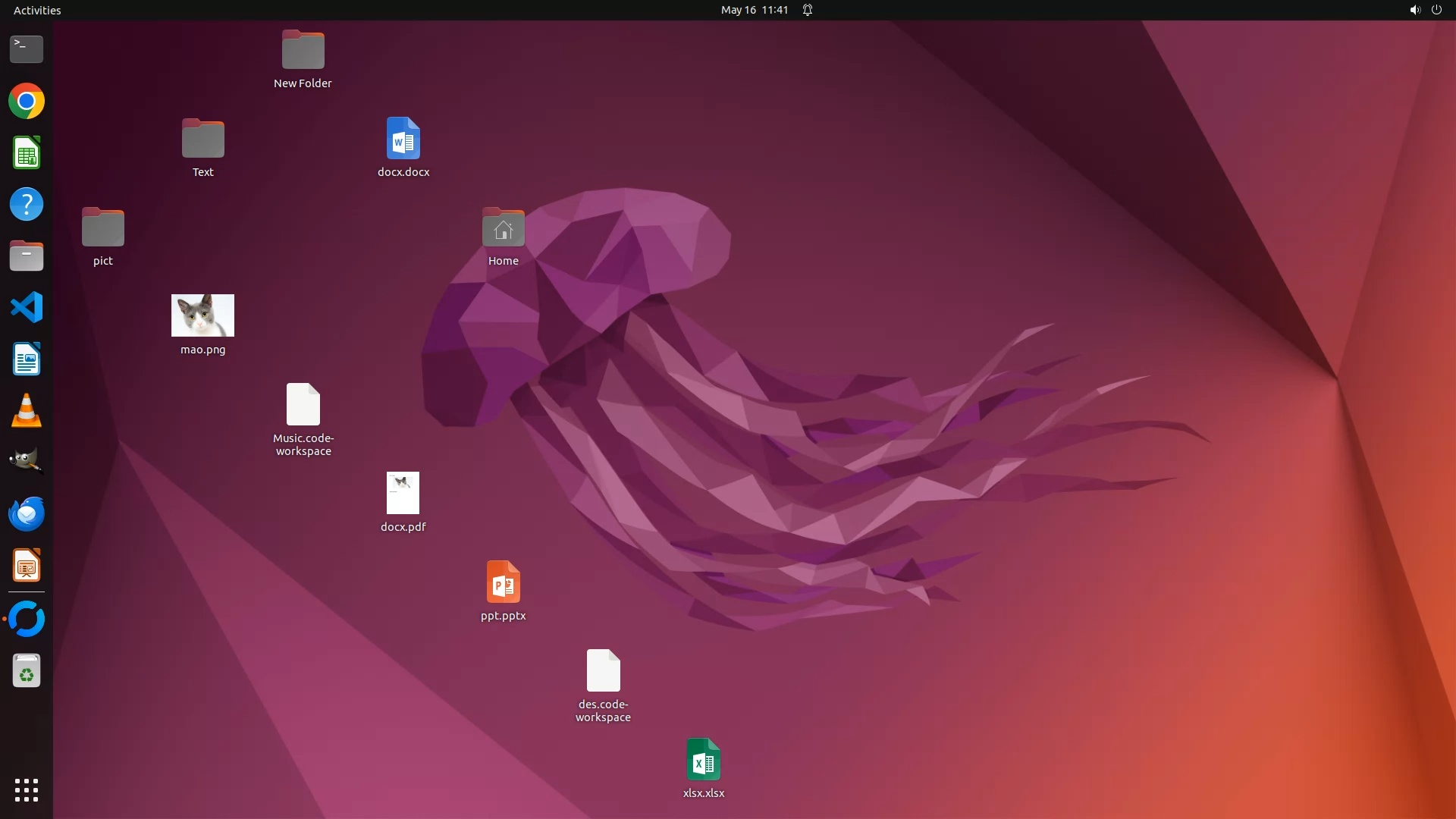The image size is (1456, 819).
Task: Open GIMP from the dock
Action: [27, 461]
